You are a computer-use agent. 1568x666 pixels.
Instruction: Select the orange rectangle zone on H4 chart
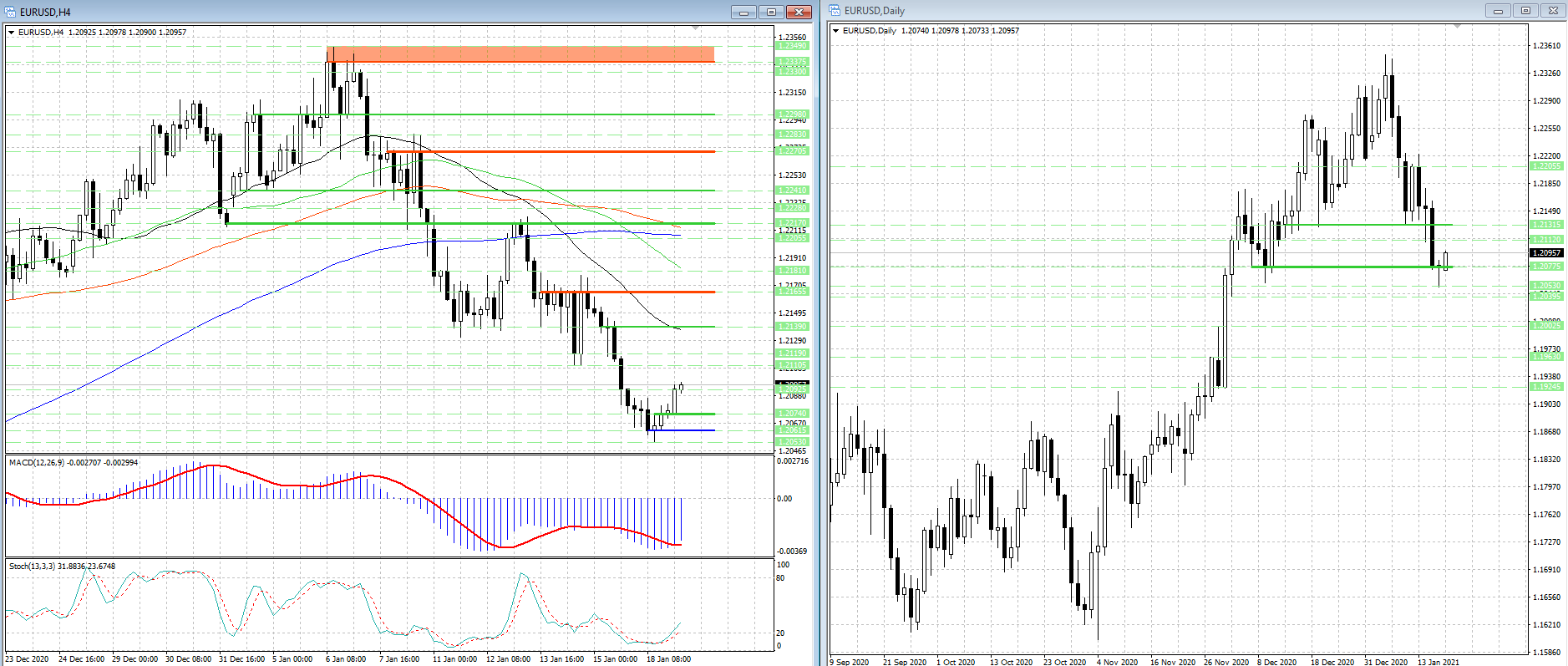520,54
